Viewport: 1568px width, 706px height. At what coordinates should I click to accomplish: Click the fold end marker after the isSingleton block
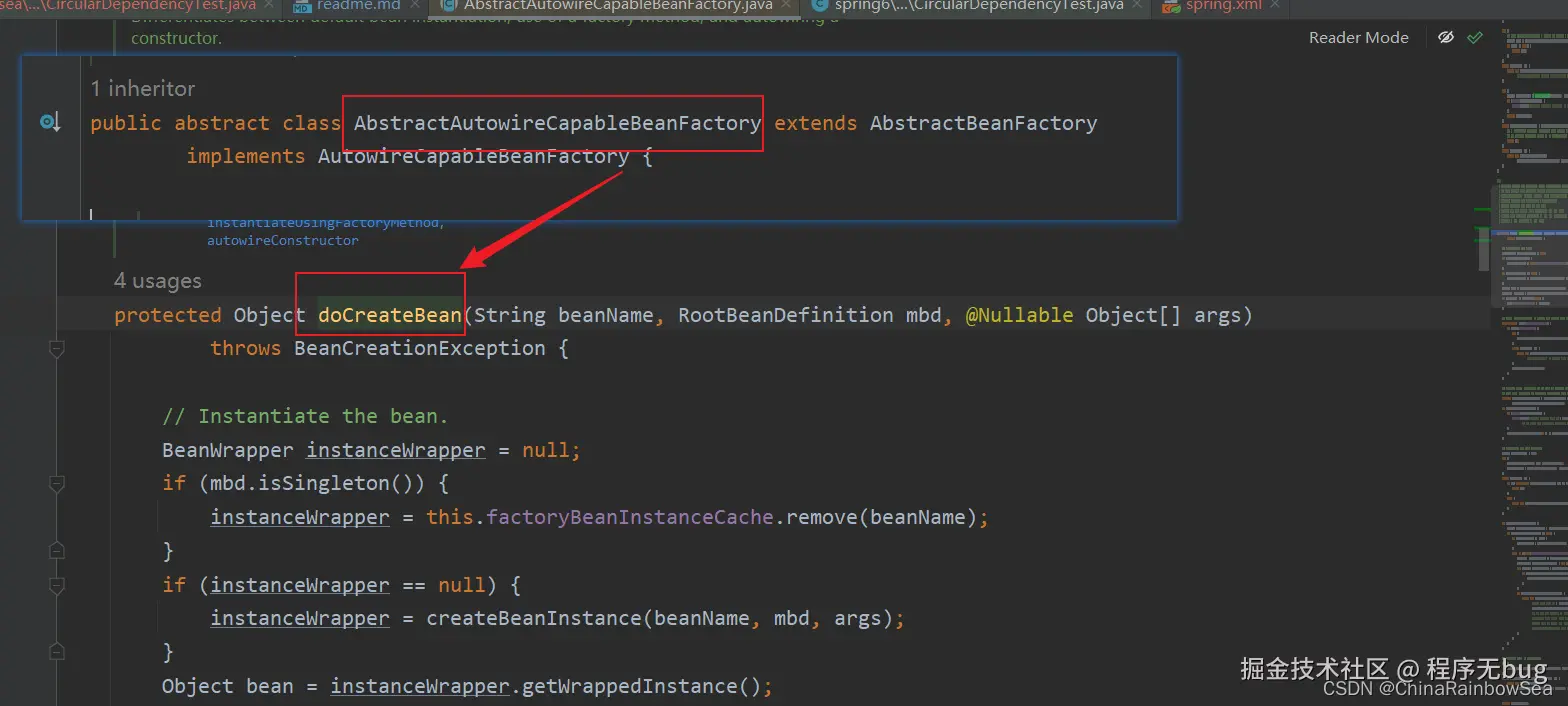(x=56, y=551)
